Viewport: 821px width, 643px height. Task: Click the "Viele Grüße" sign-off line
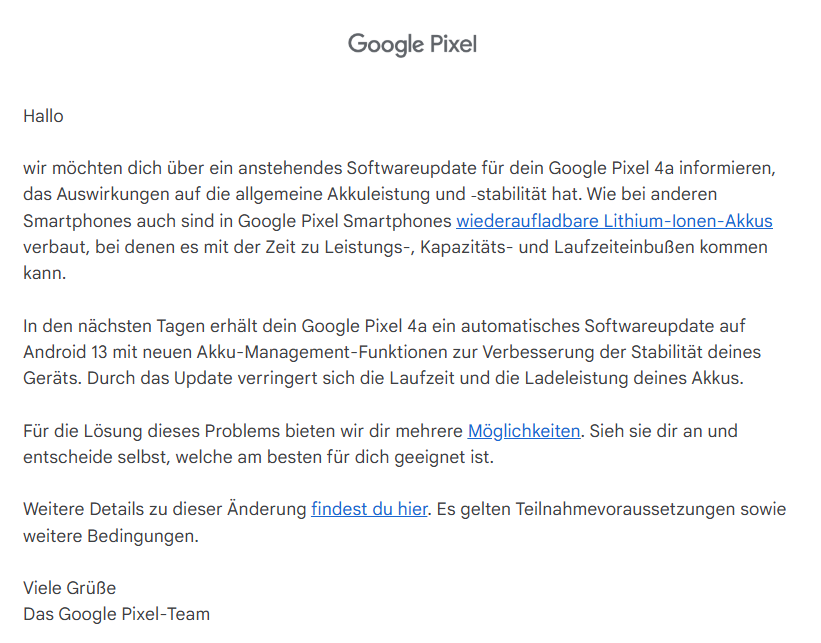69,588
